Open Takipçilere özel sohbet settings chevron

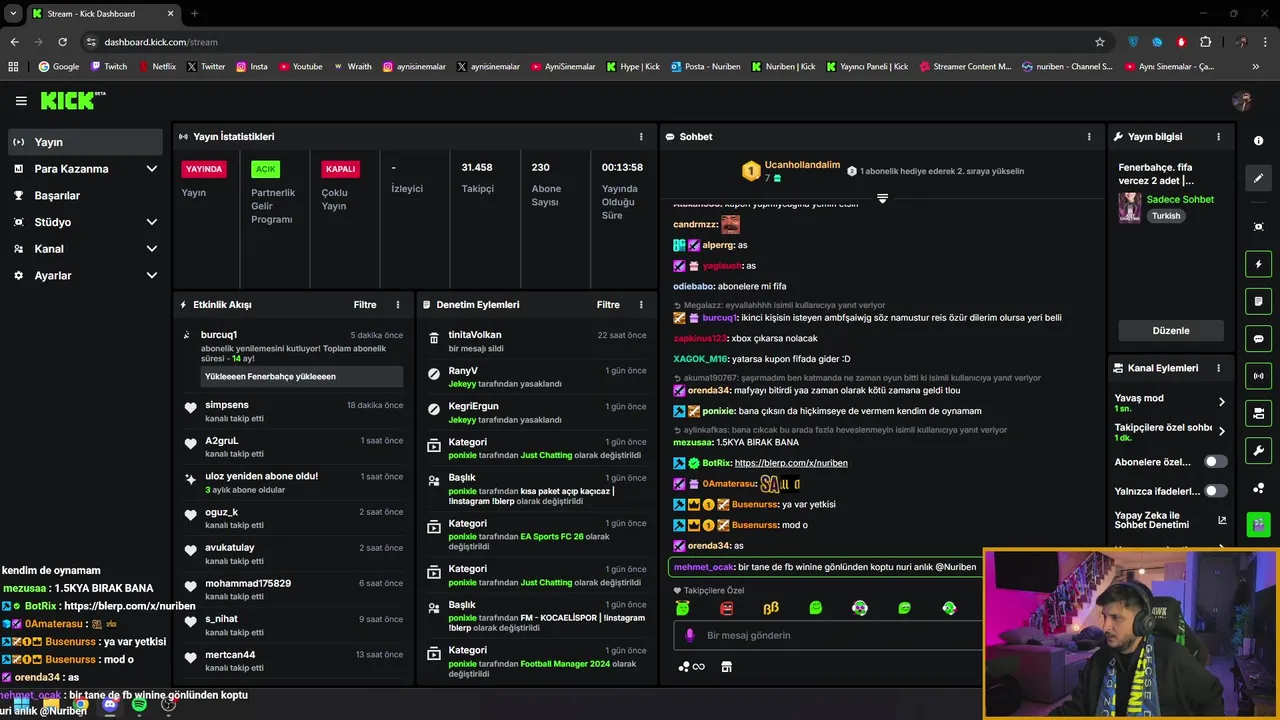[x=1221, y=432]
